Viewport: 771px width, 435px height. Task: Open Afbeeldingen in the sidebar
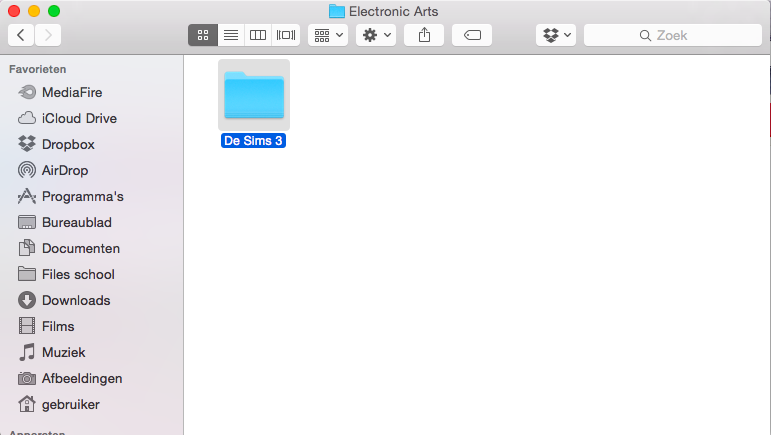coord(70,379)
